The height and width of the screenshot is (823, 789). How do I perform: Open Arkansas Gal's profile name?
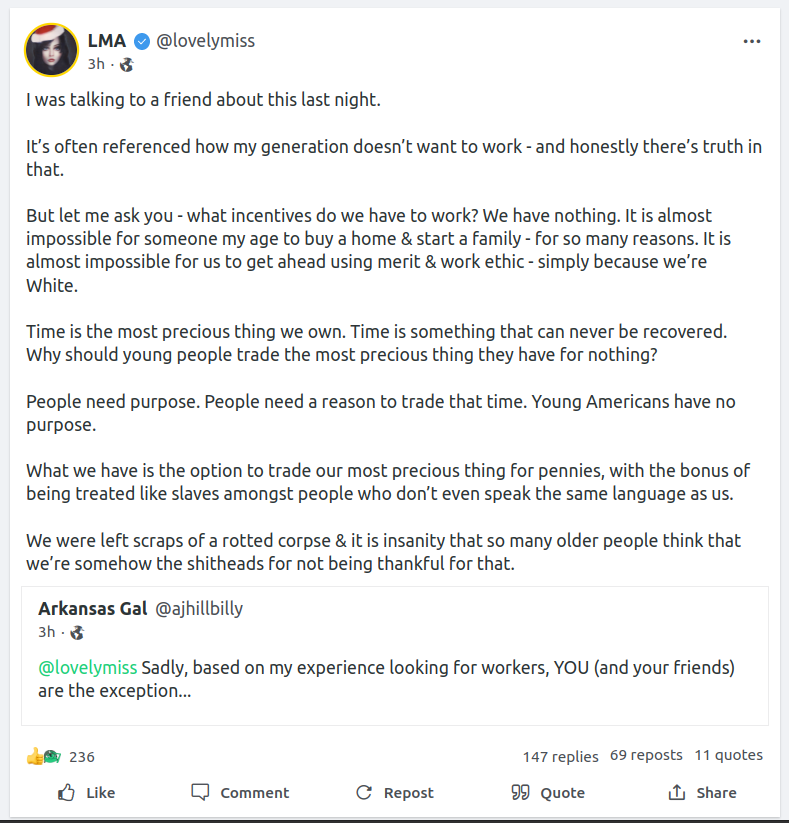[x=92, y=609]
